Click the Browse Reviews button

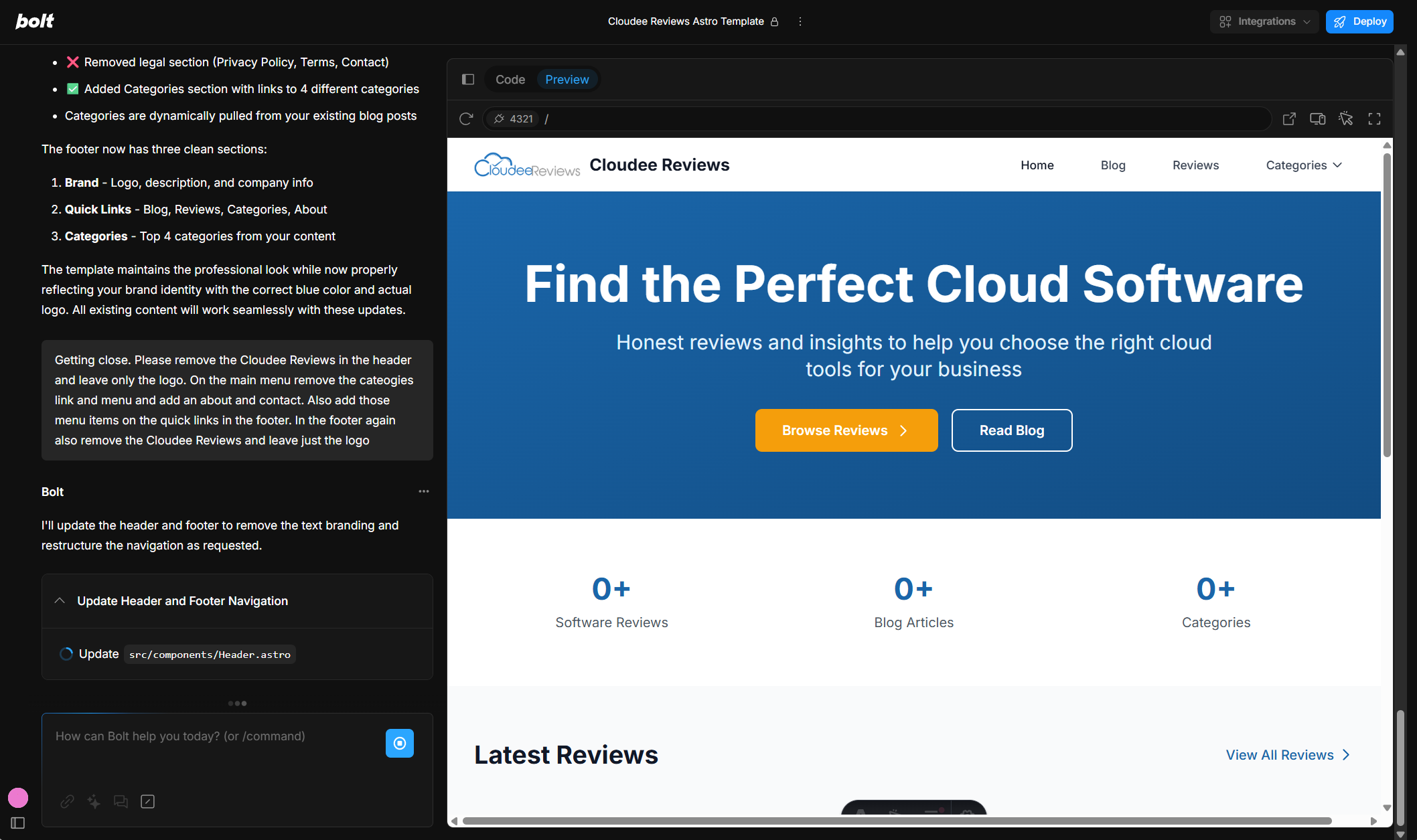click(846, 430)
